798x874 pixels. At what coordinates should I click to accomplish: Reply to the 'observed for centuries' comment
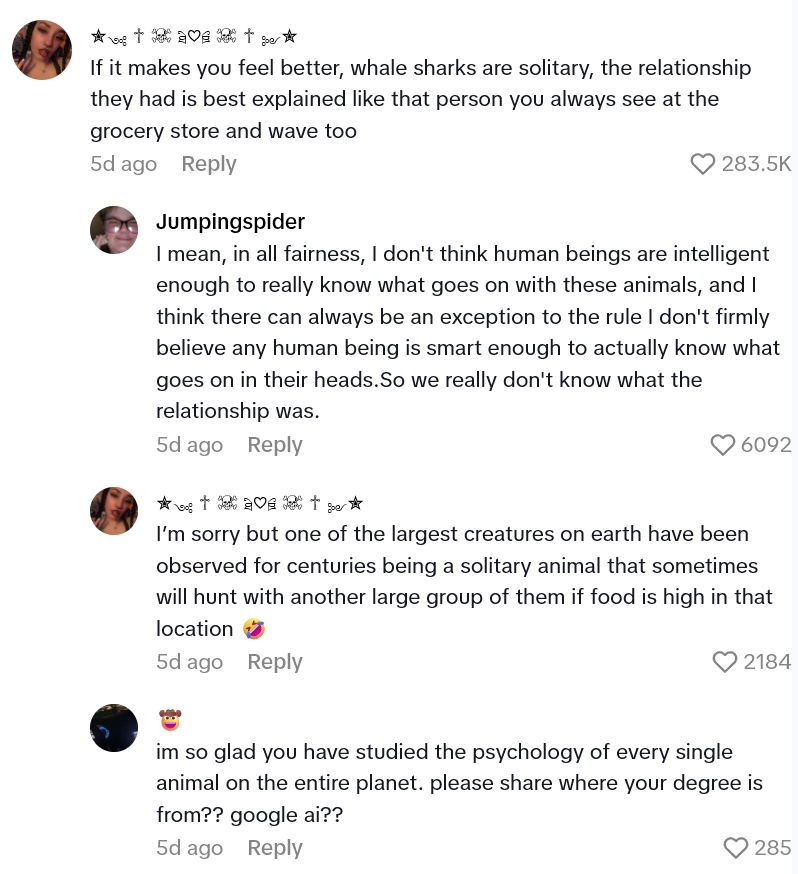(274, 662)
